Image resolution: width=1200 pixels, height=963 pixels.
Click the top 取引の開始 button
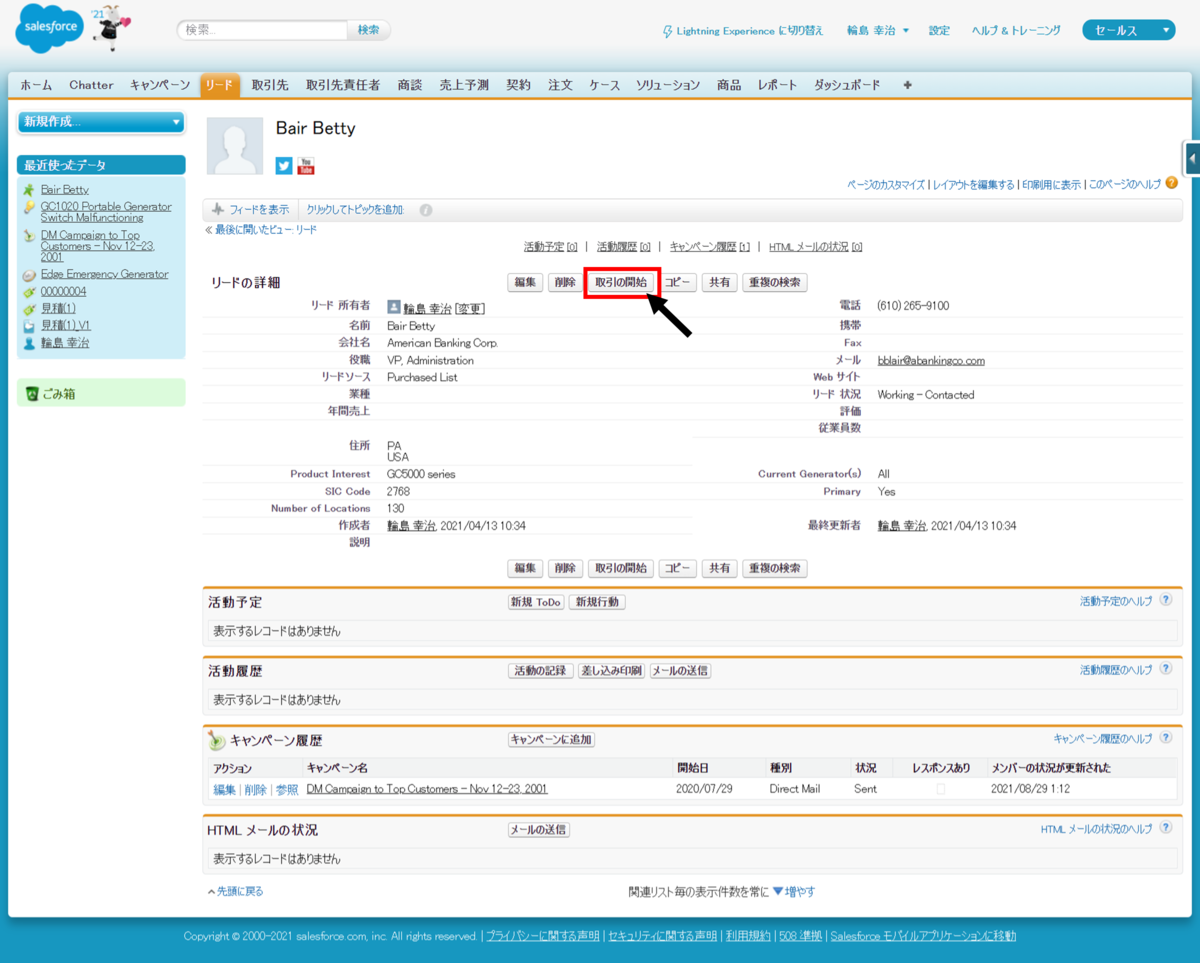(621, 283)
